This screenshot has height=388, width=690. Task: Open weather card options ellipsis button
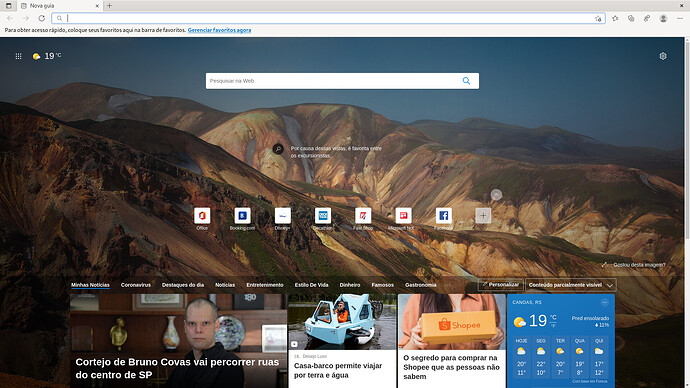click(605, 302)
